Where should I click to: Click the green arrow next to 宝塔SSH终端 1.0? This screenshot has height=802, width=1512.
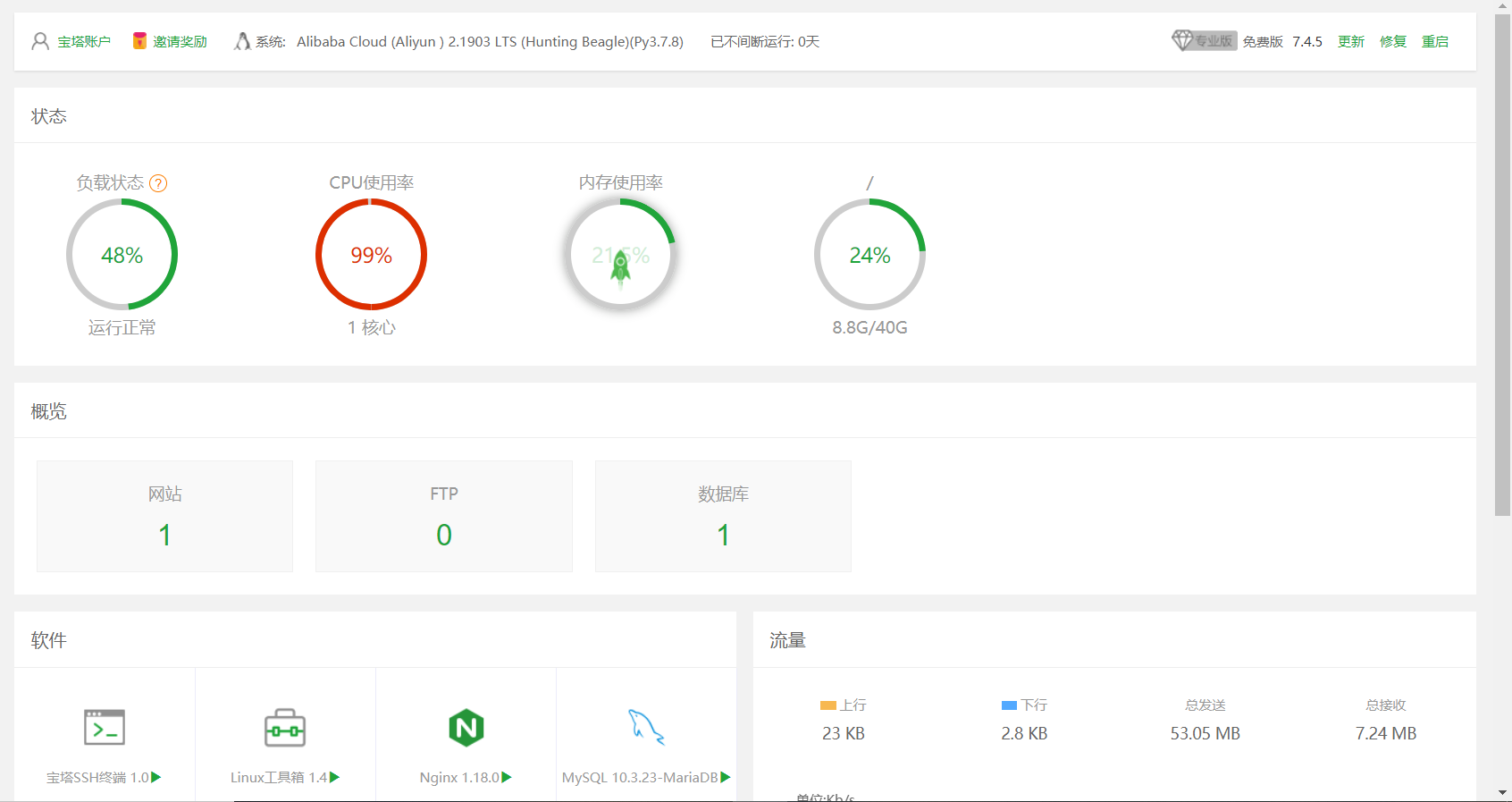156,777
